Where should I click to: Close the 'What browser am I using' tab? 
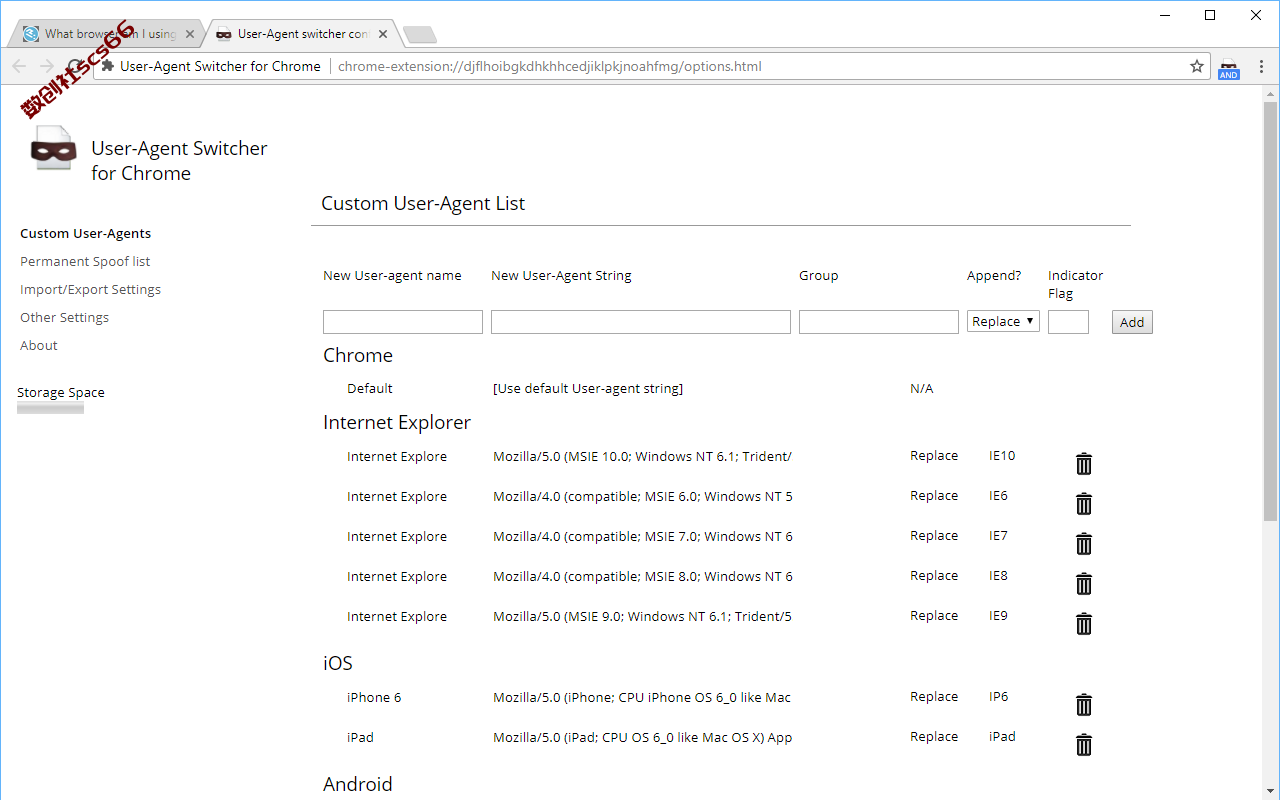(190, 34)
